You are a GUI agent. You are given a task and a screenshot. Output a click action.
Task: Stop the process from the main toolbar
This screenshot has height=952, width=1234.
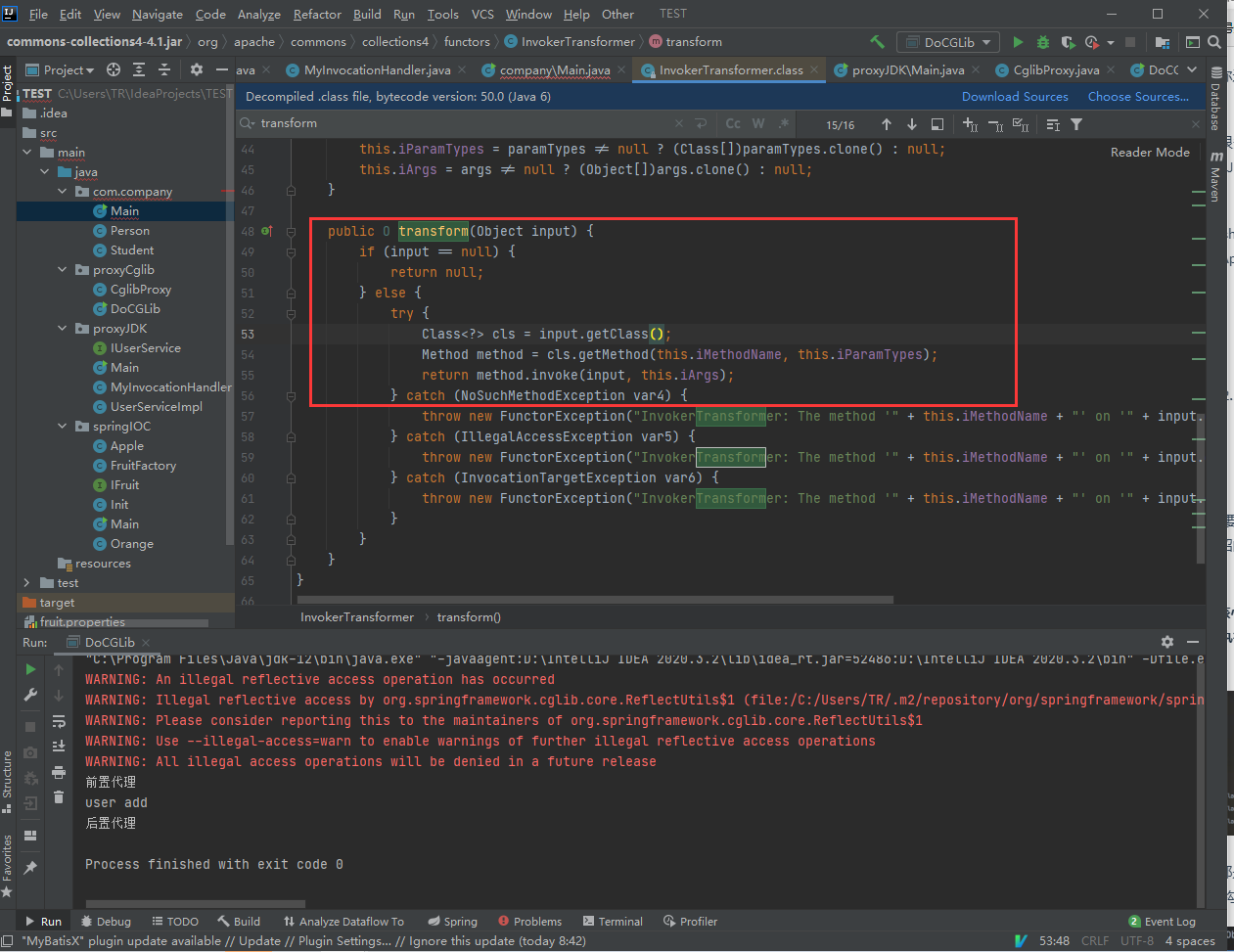(x=1130, y=42)
